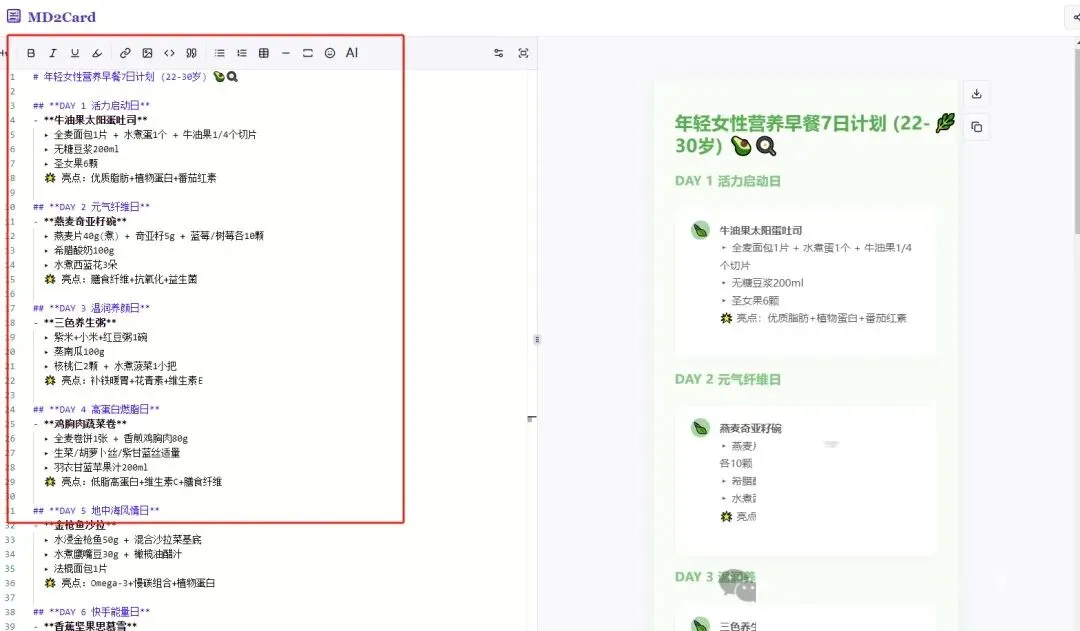Insert a numbered list
The image size is (1080, 631).
click(242, 53)
